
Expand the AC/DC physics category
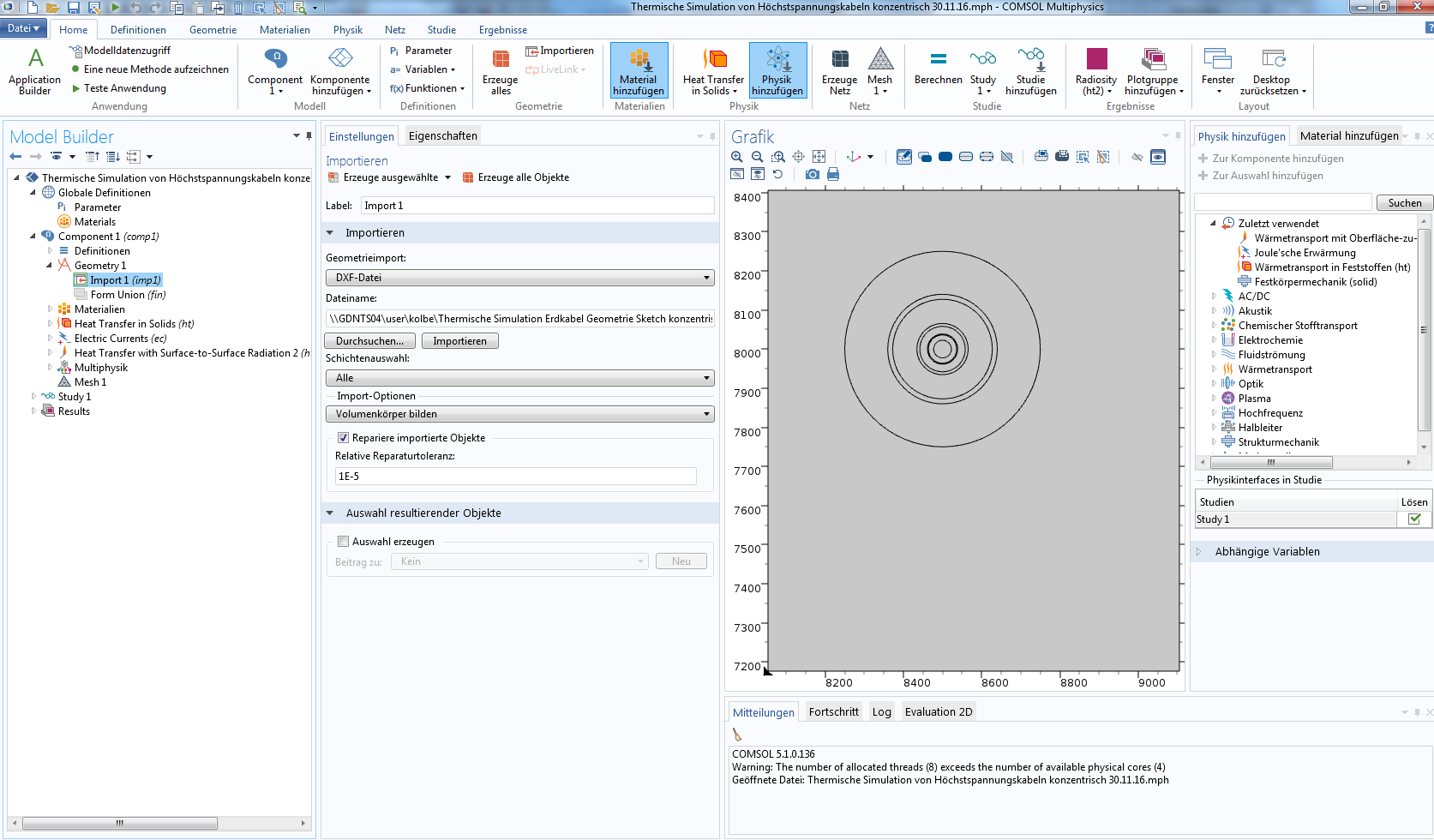[1214, 297]
